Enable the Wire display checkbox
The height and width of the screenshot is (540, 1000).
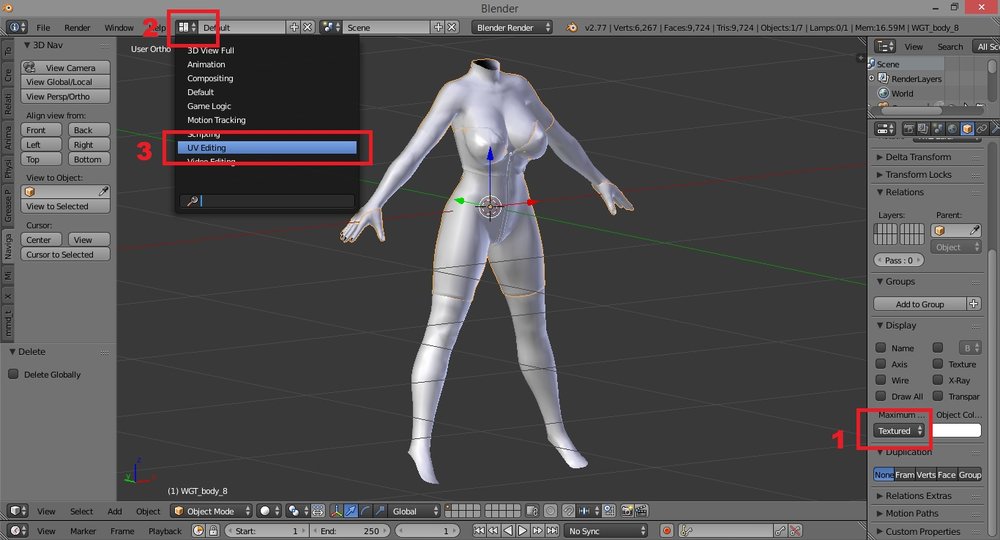pos(881,380)
